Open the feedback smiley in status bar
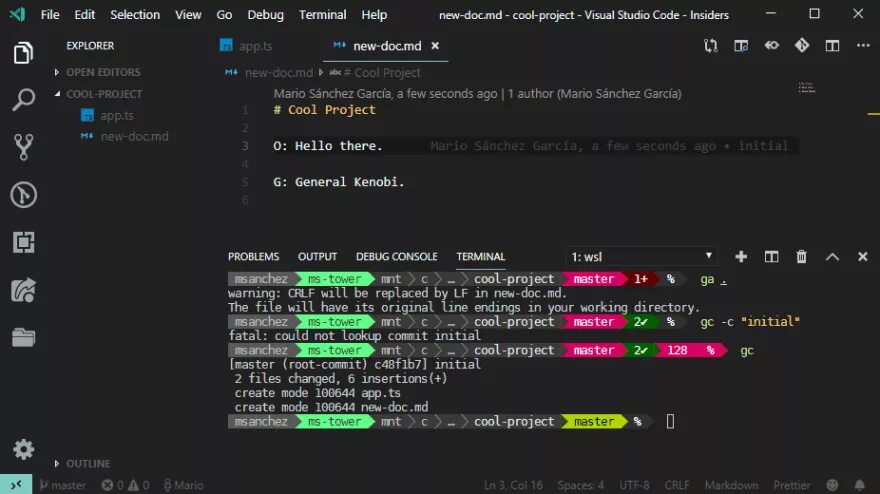880x494 pixels. tap(832, 485)
